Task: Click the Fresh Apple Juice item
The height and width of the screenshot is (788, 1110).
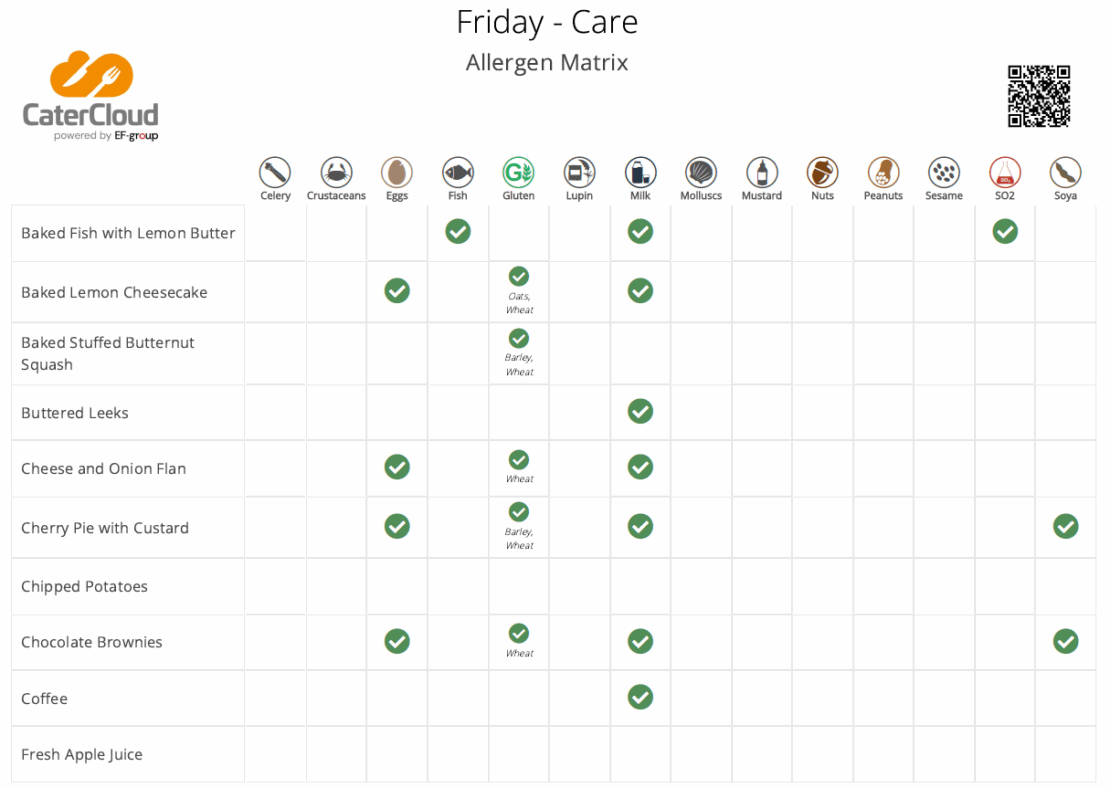Action: (82, 755)
